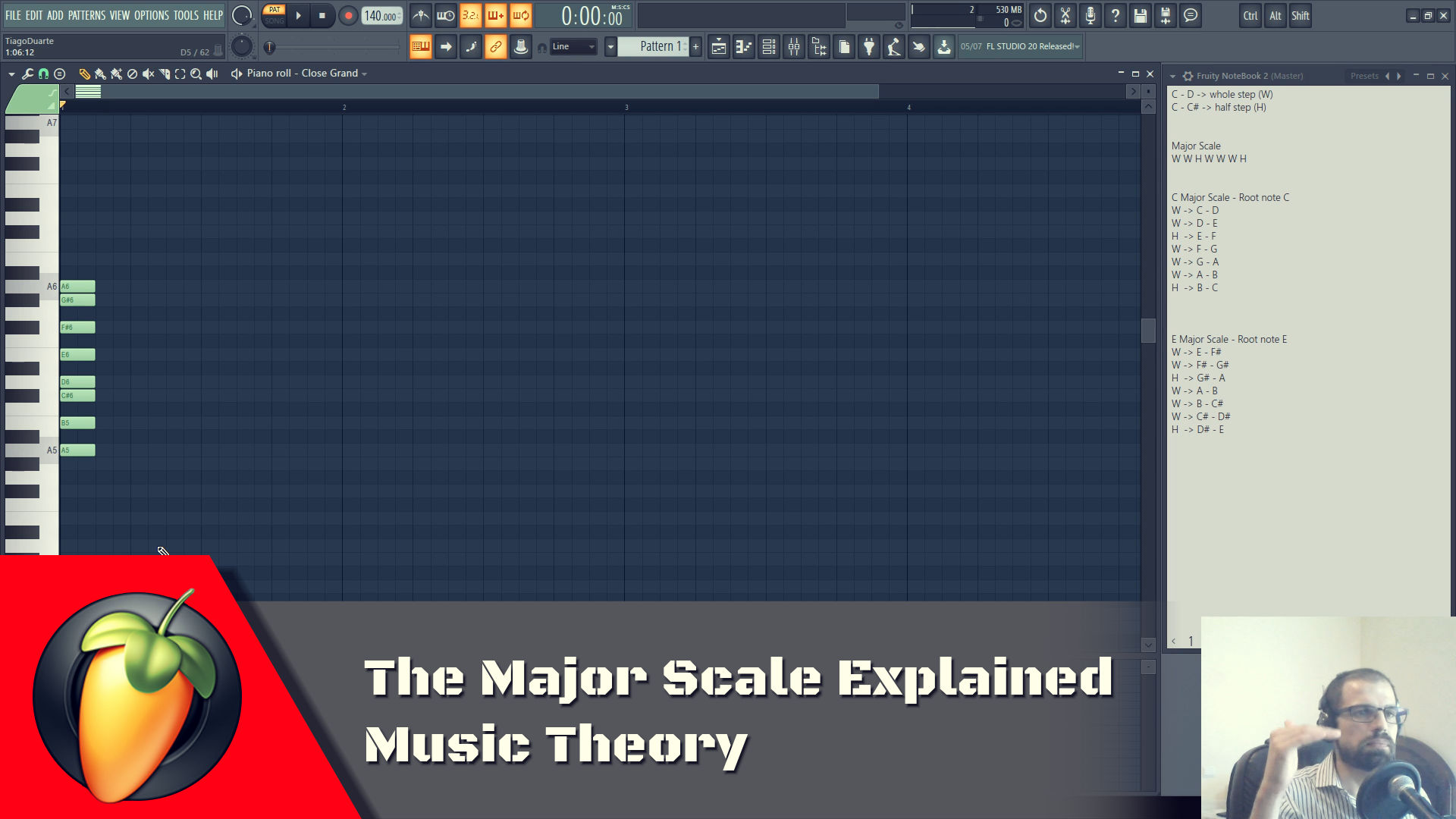Open the piano roll options menu arrow
The height and width of the screenshot is (819, 1456).
click(x=11, y=74)
